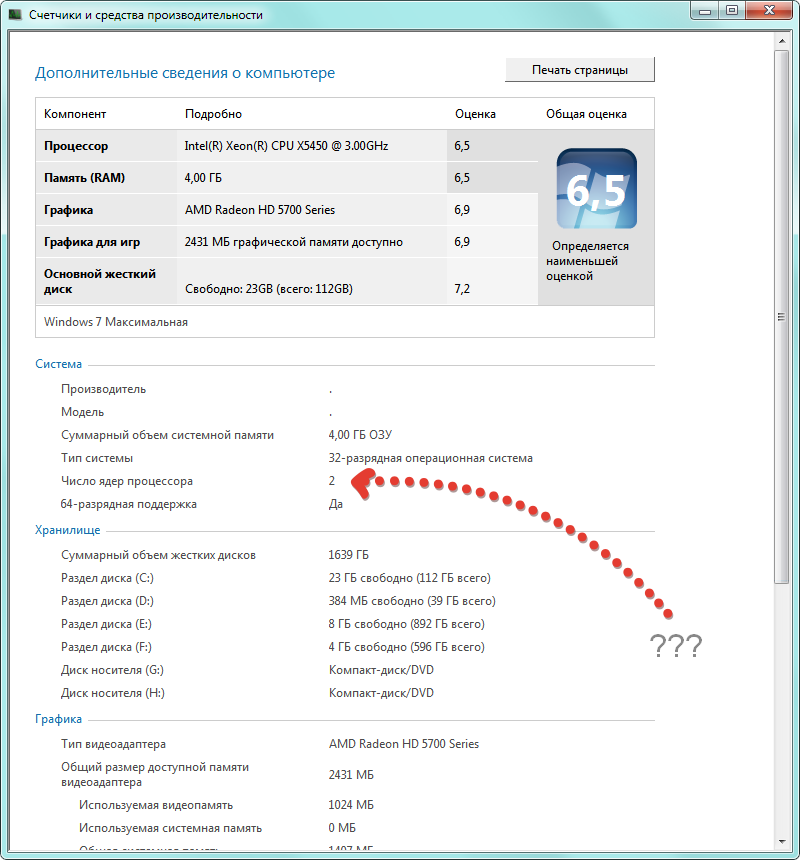Click the 7,2 disk score value
Screen dimensions: 800x860
tap(462, 289)
